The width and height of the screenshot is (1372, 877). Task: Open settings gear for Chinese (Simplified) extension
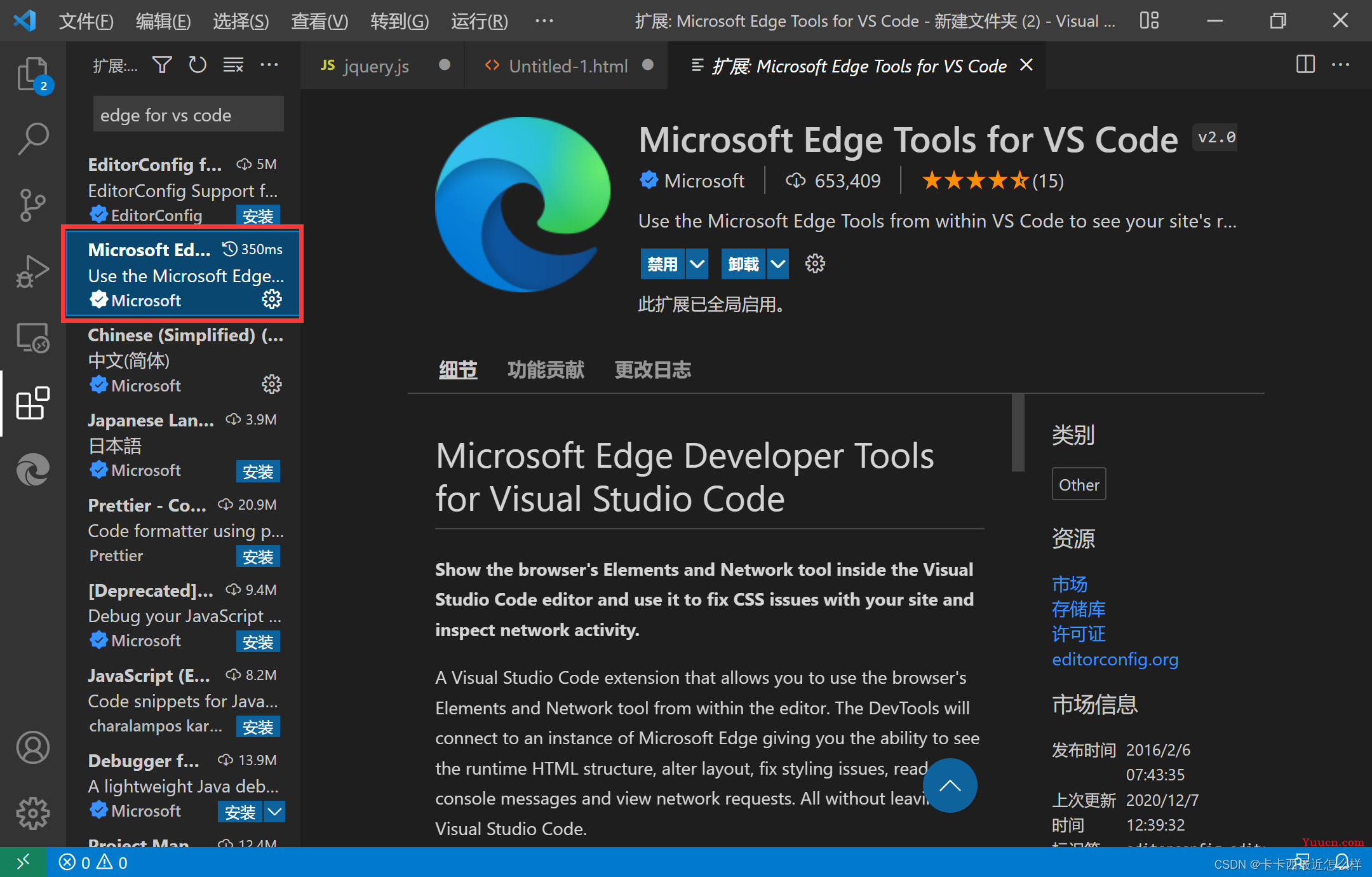pos(272,384)
